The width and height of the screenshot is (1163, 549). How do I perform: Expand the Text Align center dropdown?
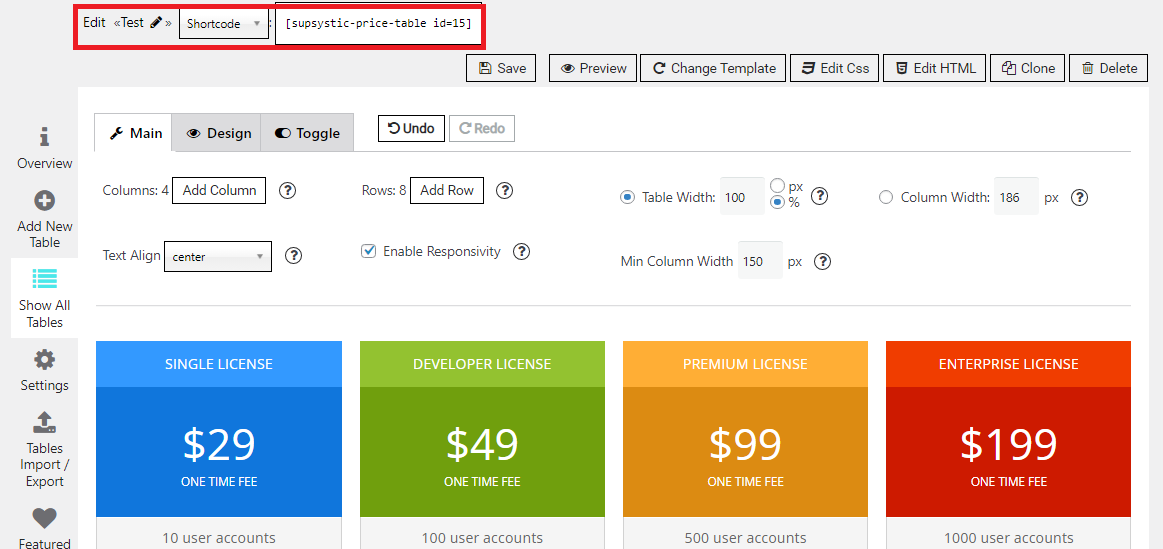(217, 257)
